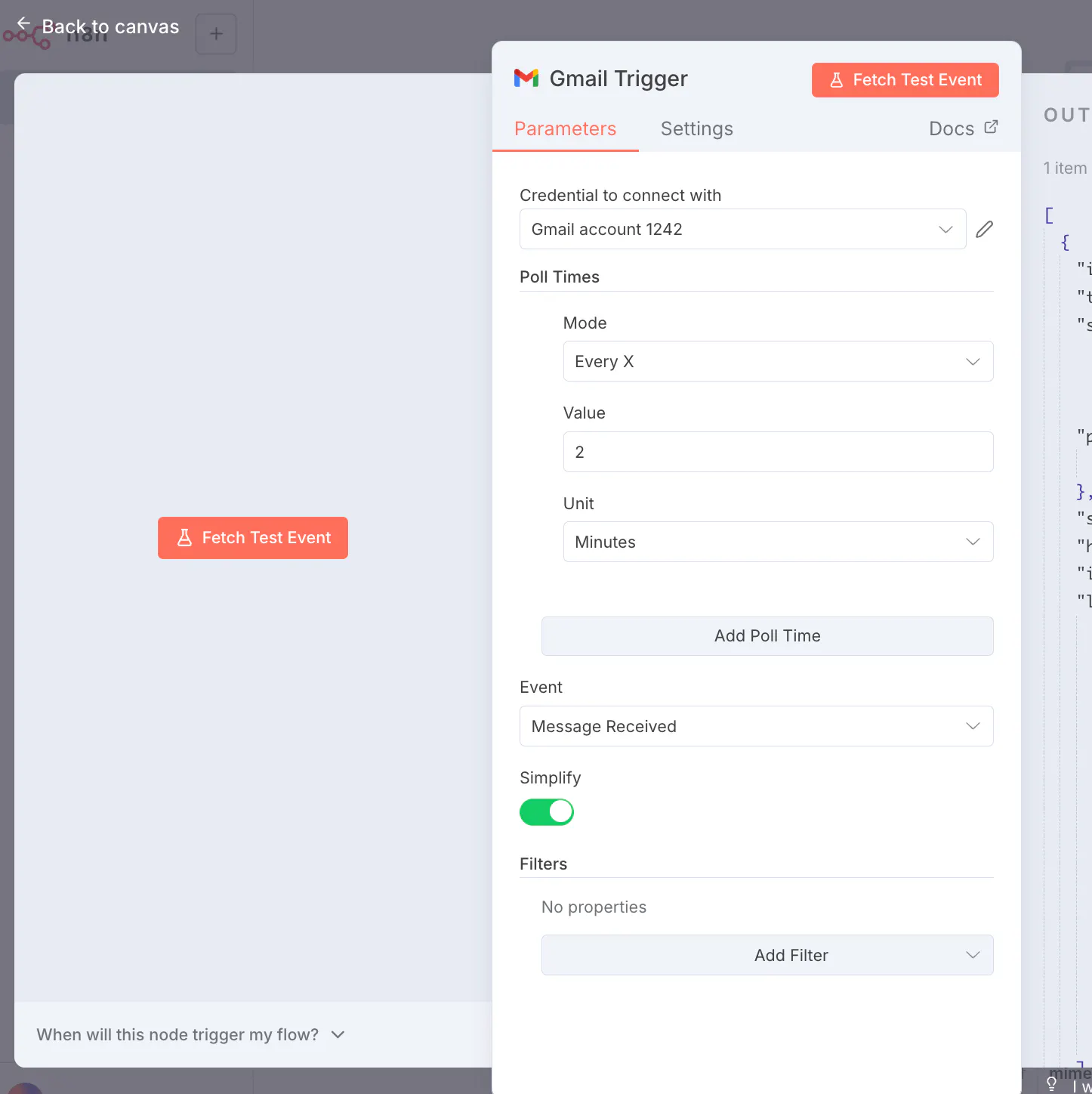
Task: Click the No properties text under Filters
Action: coord(594,907)
